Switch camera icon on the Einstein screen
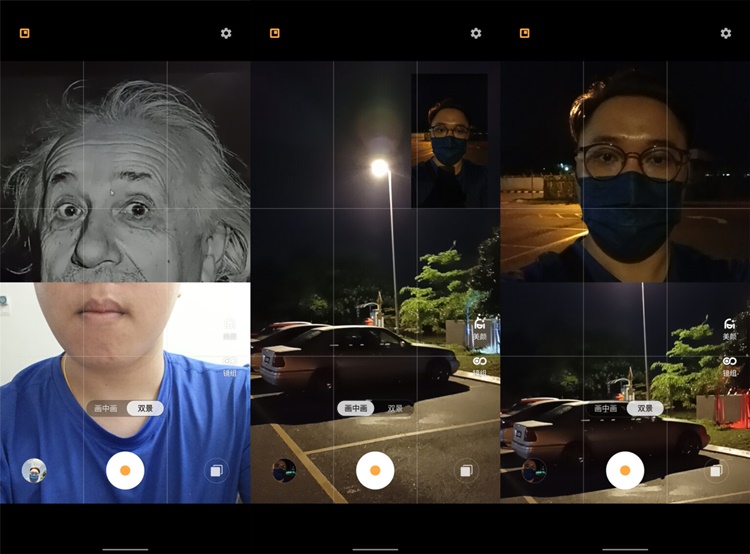The image size is (750, 554). (216, 471)
